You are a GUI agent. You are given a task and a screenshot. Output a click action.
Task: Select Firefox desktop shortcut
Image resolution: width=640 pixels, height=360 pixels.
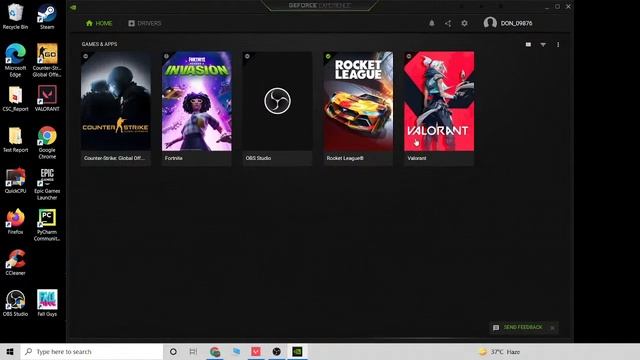click(x=16, y=221)
